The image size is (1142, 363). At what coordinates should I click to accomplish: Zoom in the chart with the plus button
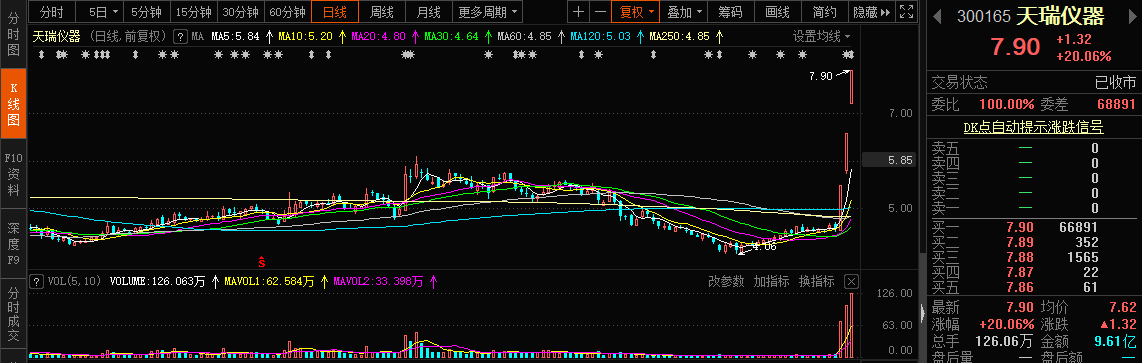[578, 12]
